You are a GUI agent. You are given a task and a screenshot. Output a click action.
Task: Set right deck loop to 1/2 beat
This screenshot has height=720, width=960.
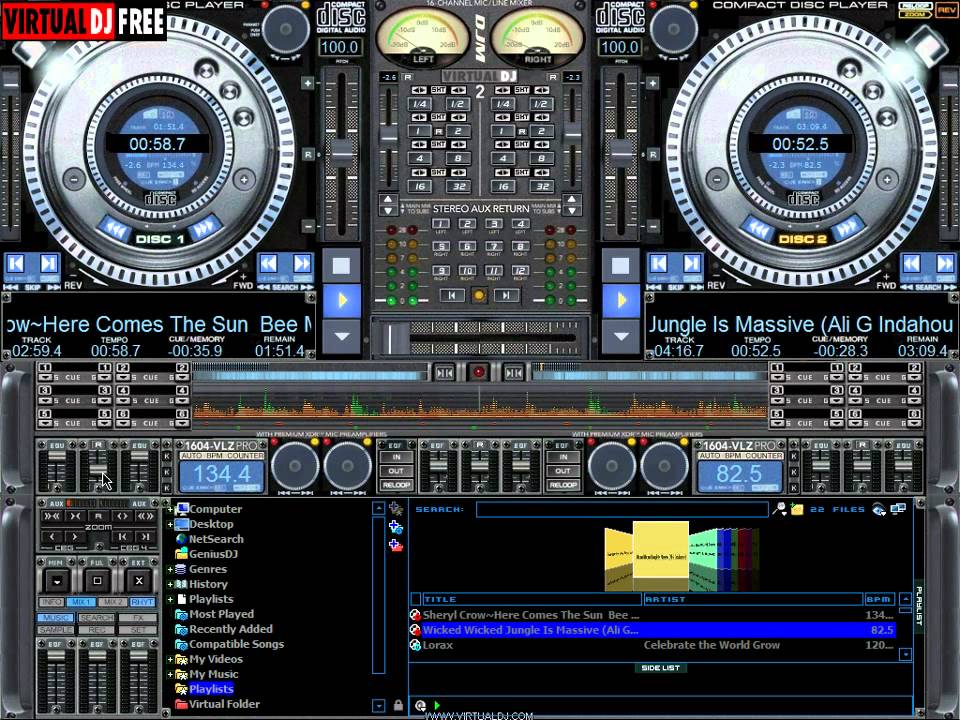pos(541,103)
